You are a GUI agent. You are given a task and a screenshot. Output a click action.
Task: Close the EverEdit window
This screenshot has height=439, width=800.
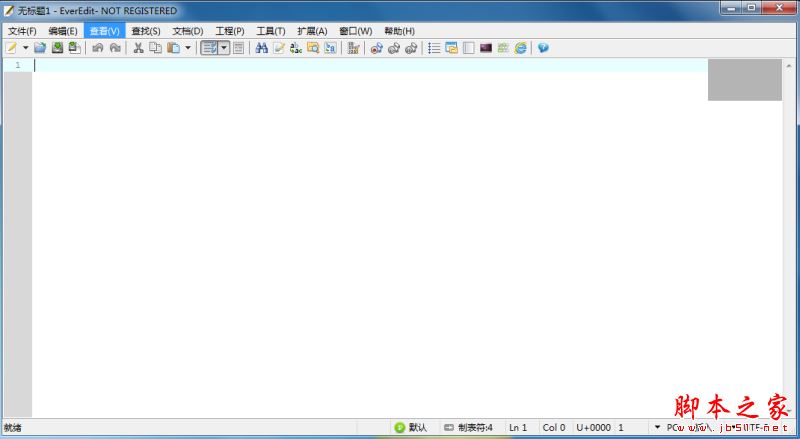pos(779,8)
